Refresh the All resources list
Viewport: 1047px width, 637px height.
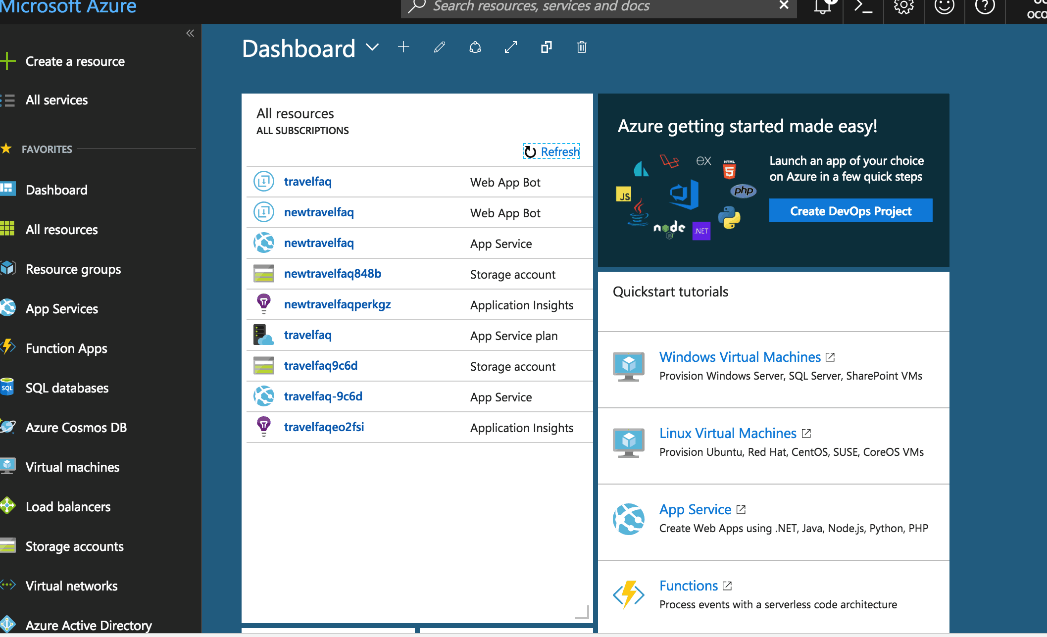552,152
